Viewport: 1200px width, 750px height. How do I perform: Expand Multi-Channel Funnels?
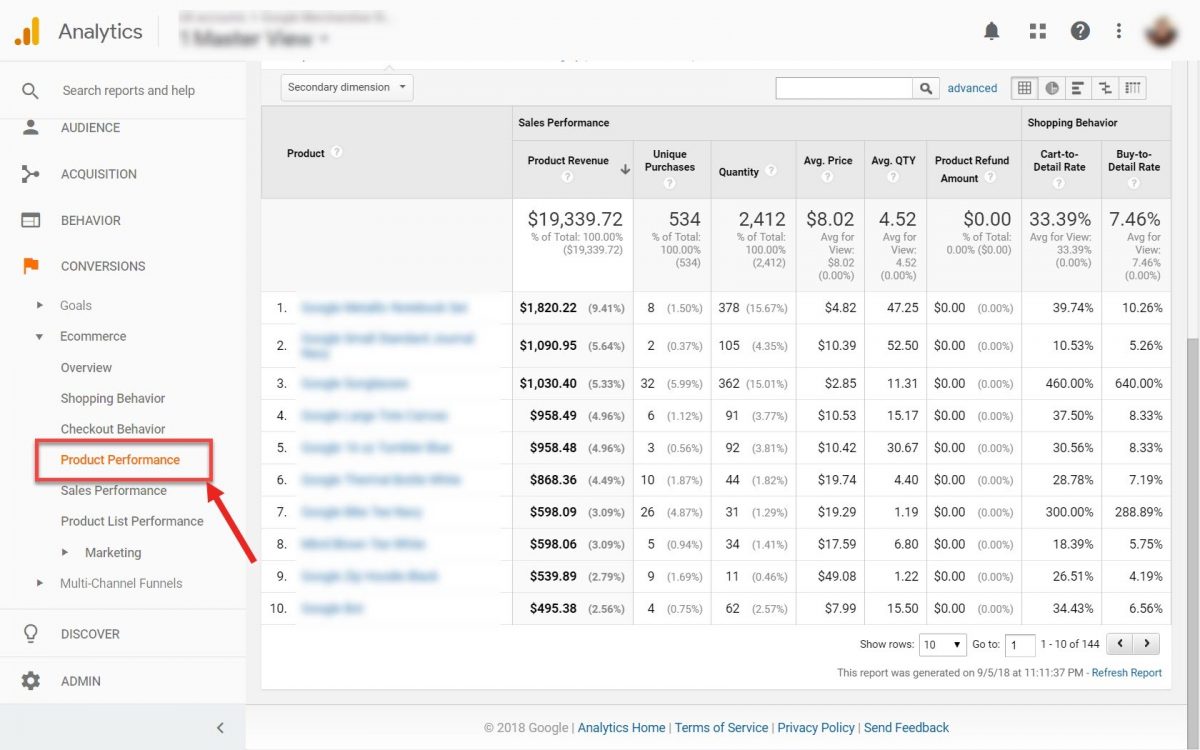pos(40,583)
